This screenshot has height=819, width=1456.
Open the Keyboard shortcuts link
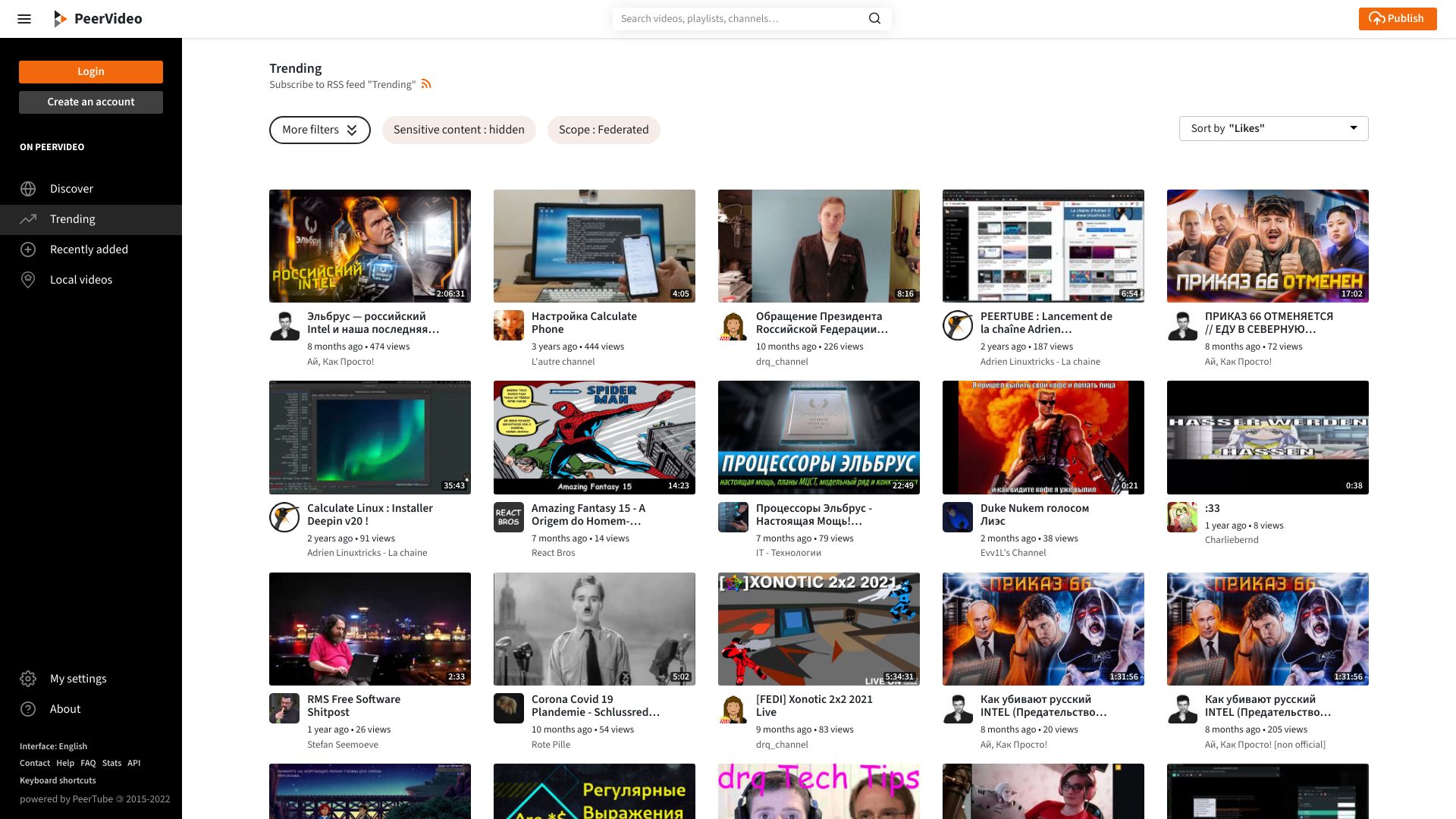click(58, 780)
